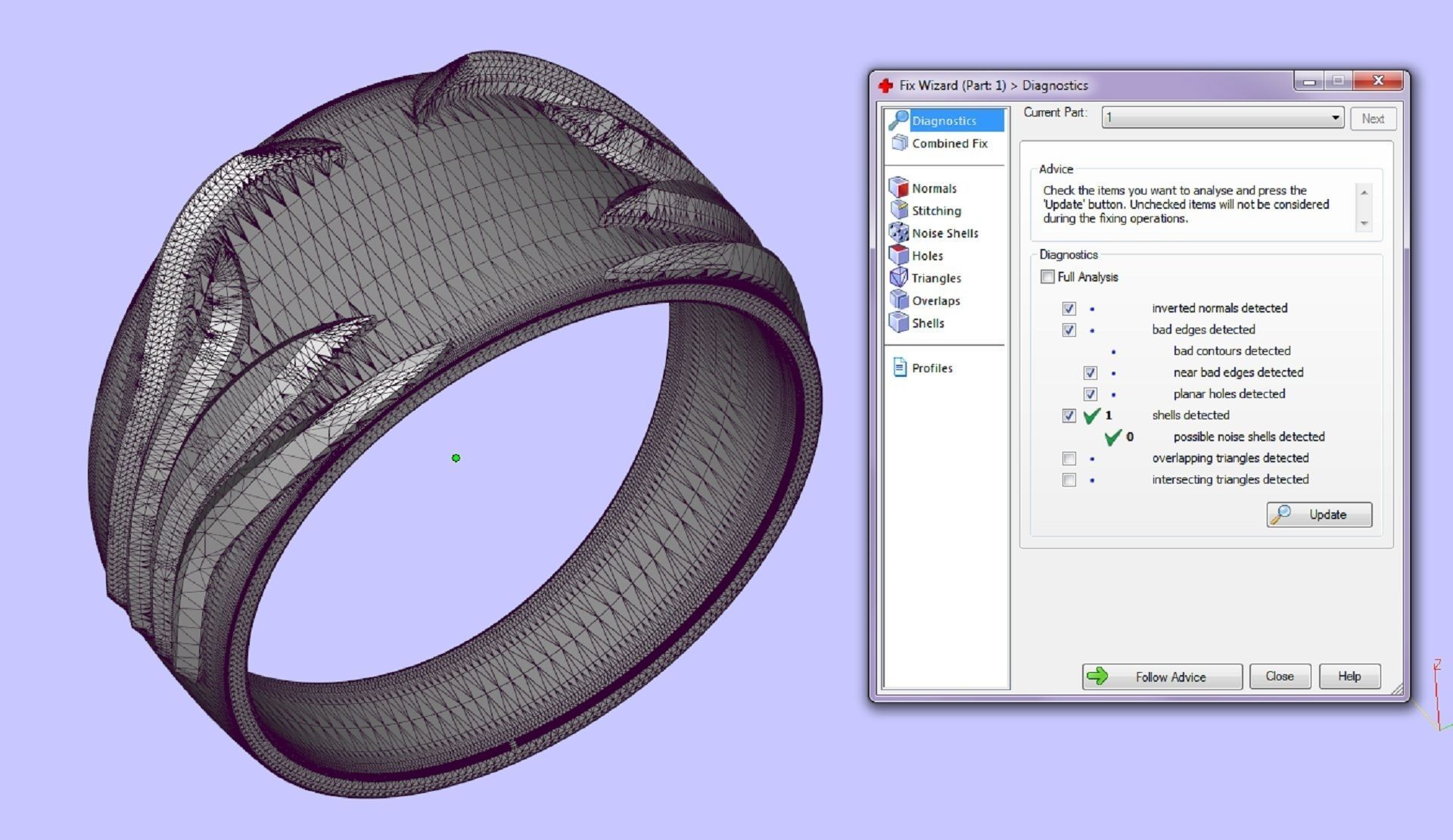Open the Shells page
Screen dimensions: 1453x840
pos(928,323)
